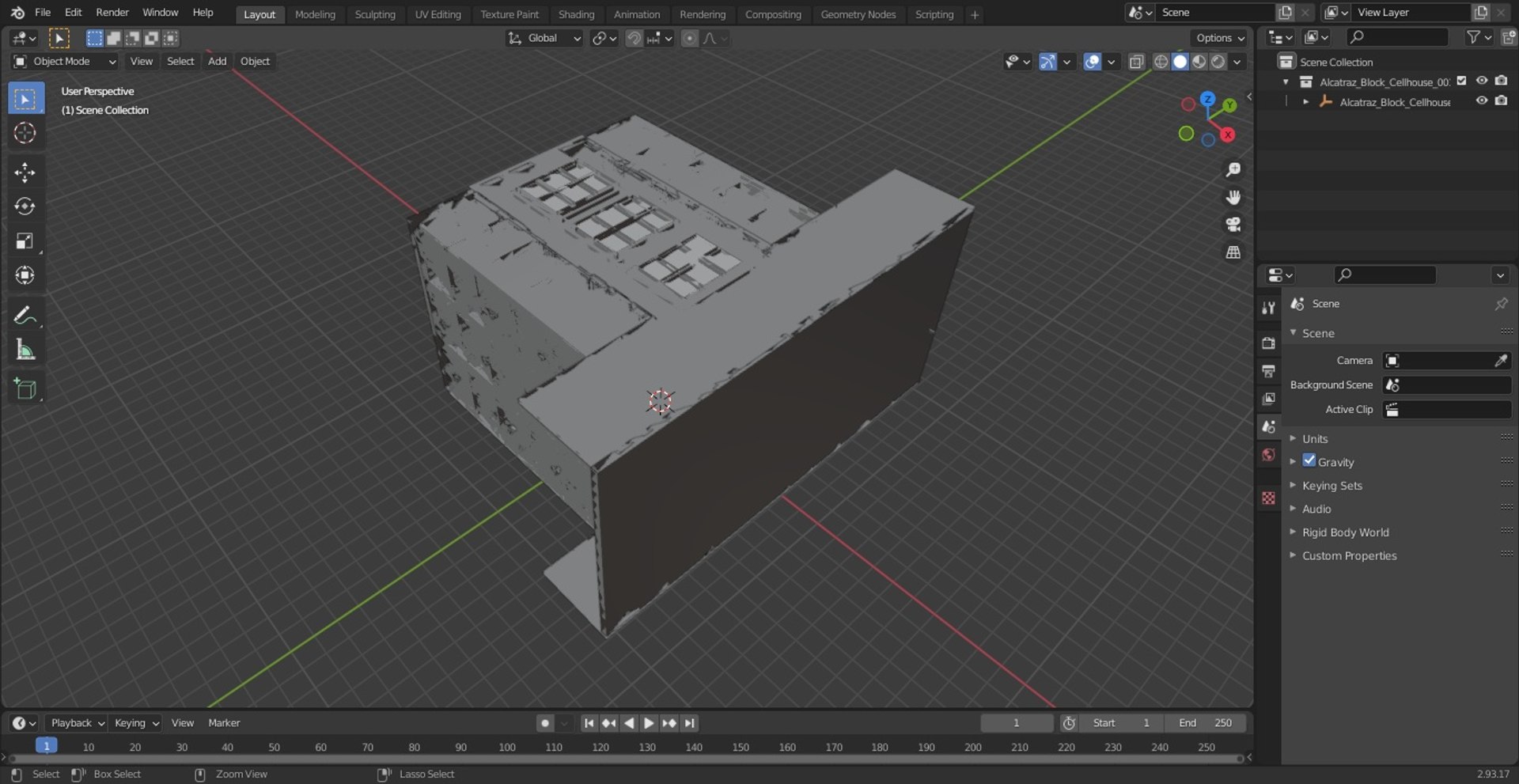Click the viewport zoom magnifier icon

[x=1233, y=170]
